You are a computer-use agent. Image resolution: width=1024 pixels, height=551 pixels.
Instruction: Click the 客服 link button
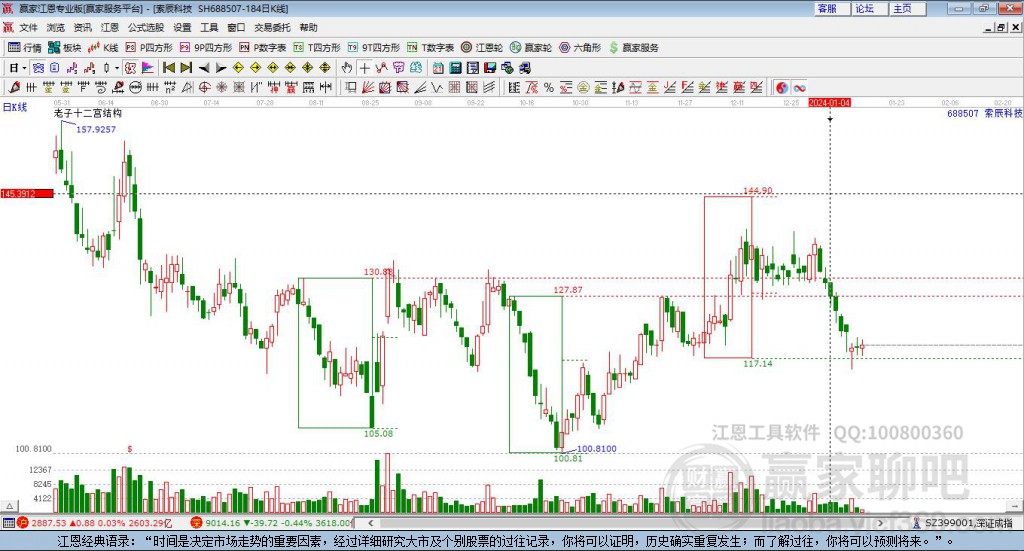tap(833, 8)
